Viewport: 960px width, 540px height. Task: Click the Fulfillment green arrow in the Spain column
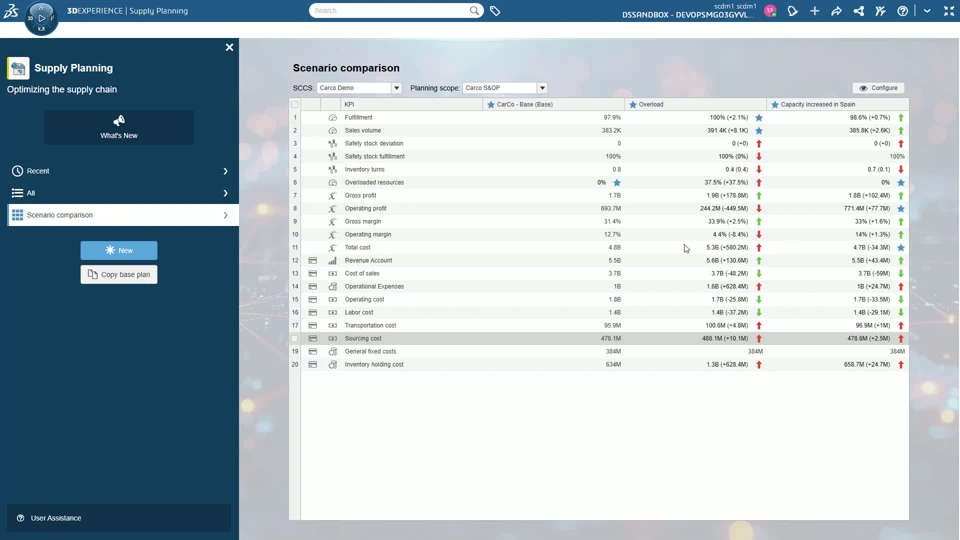(x=901, y=118)
